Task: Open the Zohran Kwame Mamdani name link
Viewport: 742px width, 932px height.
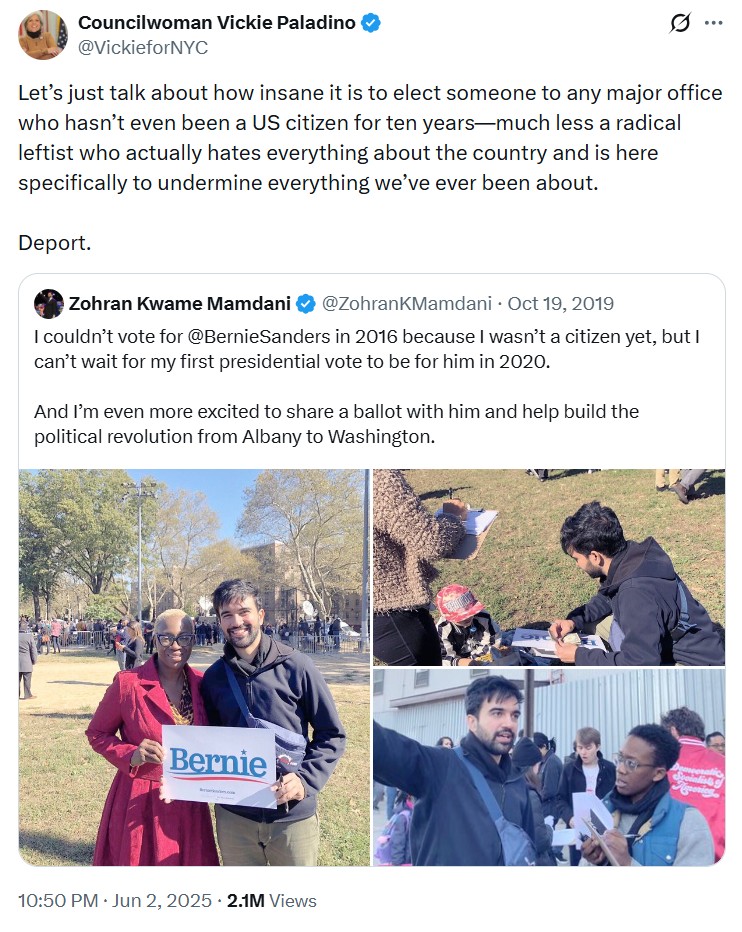Action: tap(179, 304)
